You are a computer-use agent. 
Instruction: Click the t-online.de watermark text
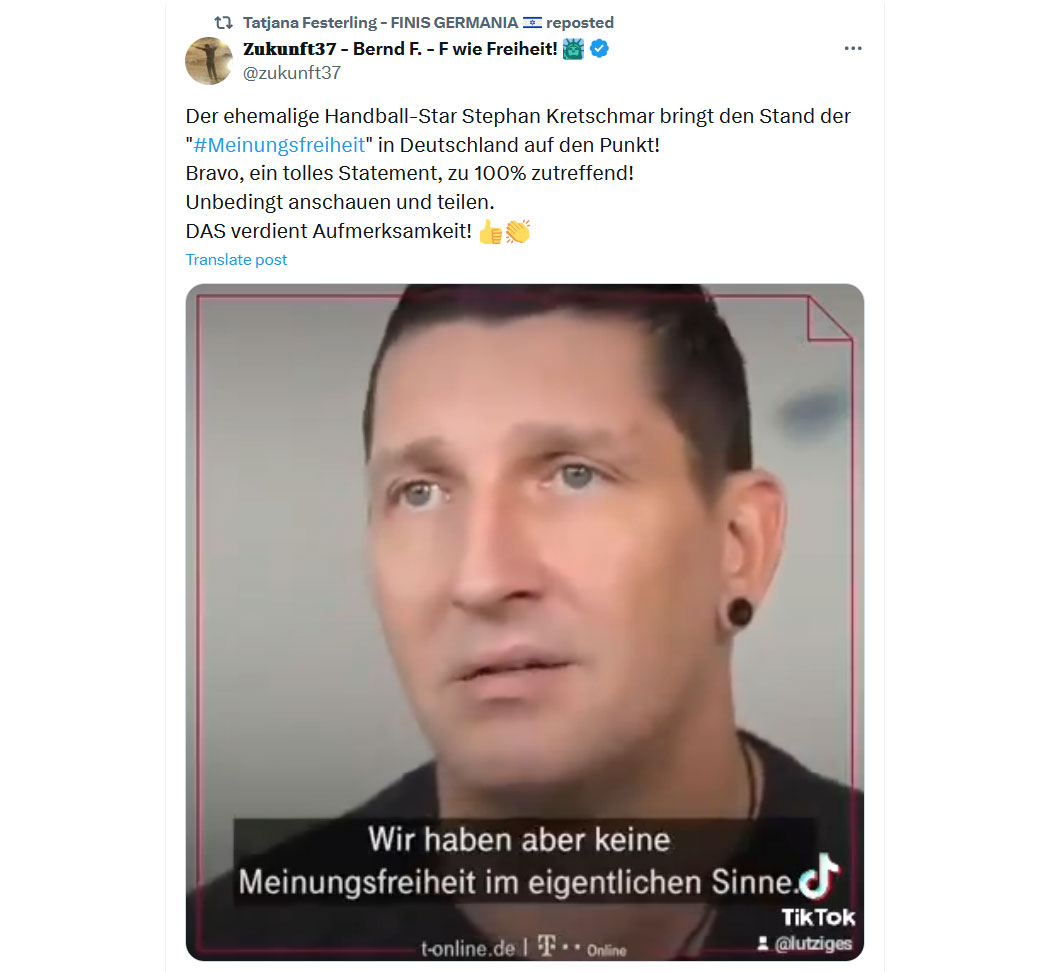467,948
